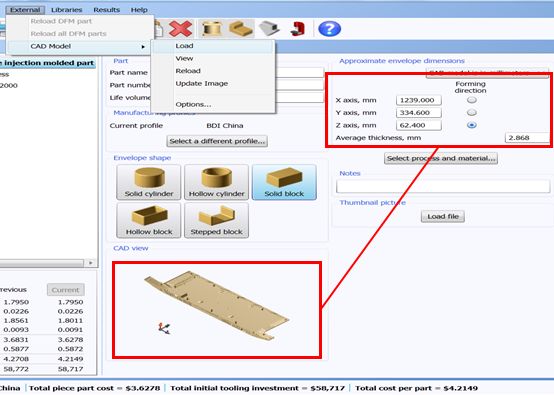Choose the Stepped block envelope shape
This screenshot has width=554, height=395.
point(217,220)
